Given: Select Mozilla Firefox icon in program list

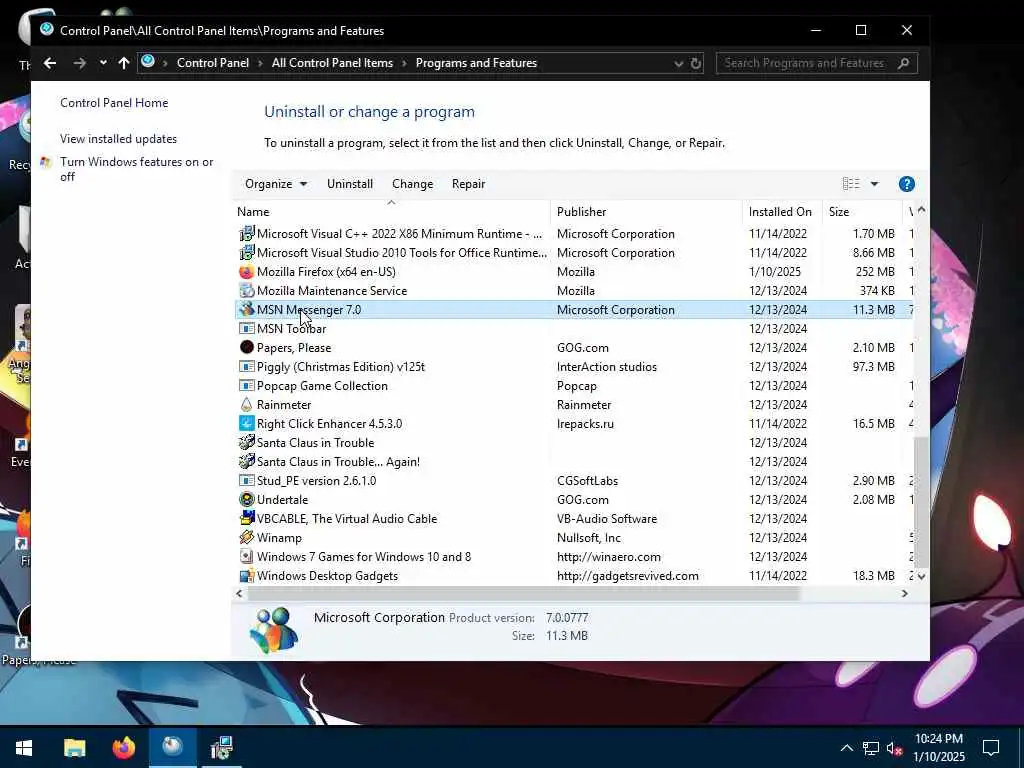Looking at the screenshot, I should click(246, 272).
